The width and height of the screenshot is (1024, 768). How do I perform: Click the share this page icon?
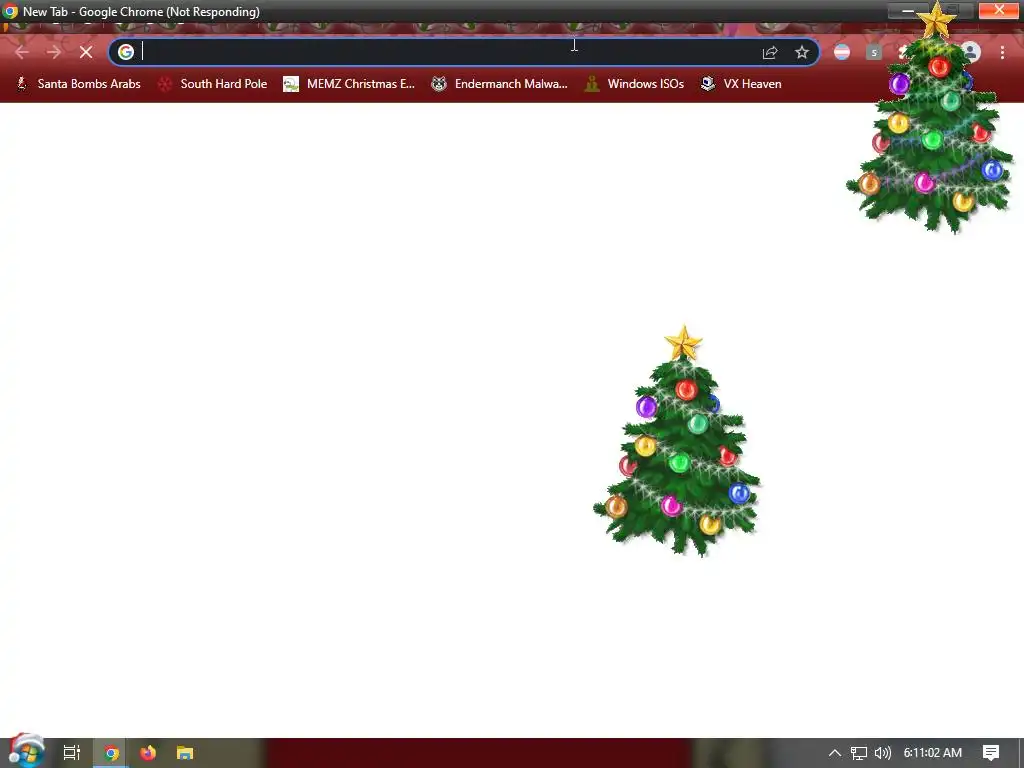(770, 52)
